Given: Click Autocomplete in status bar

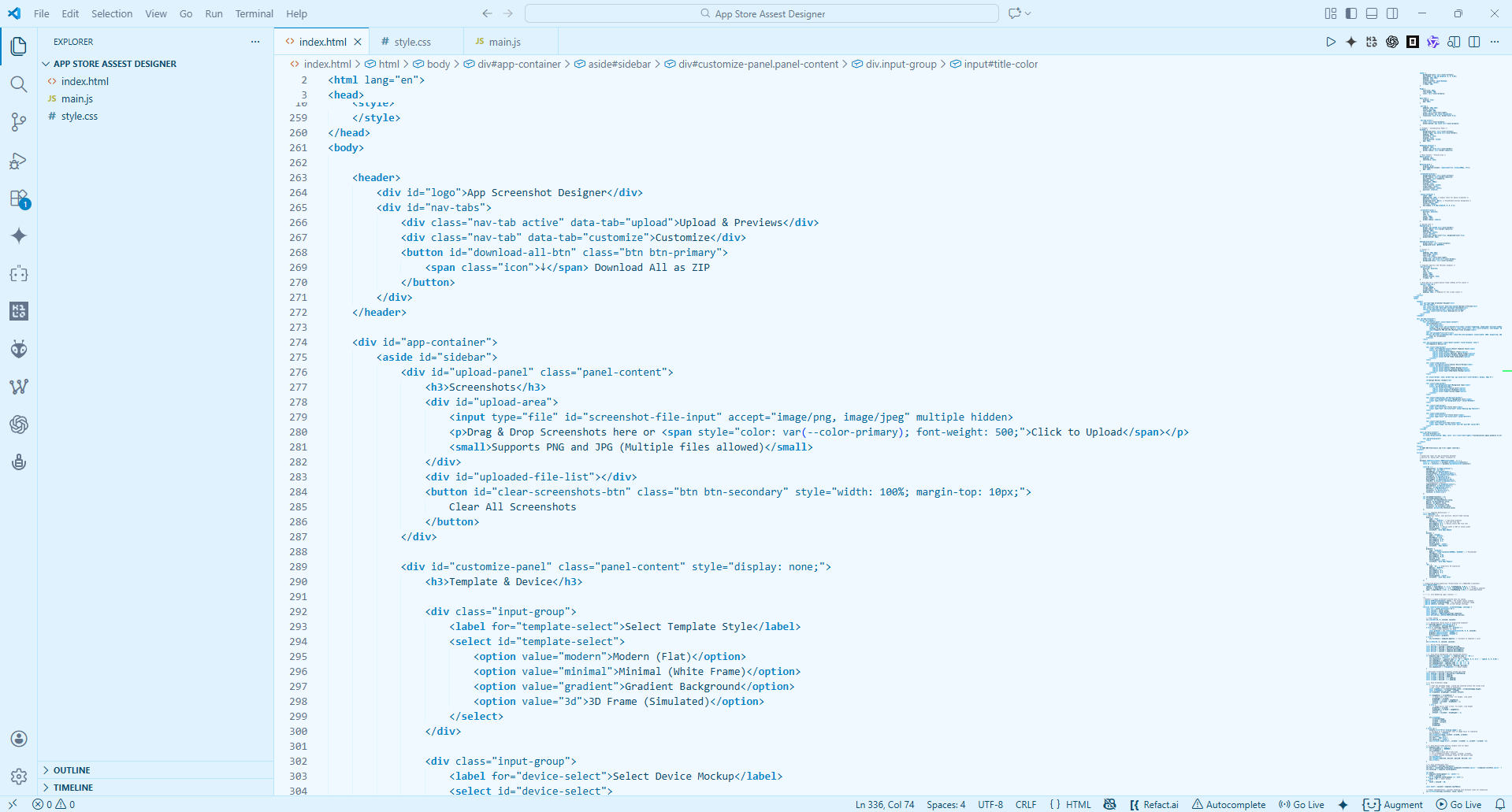Looking at the screenshot, I should coord(1228,804).
